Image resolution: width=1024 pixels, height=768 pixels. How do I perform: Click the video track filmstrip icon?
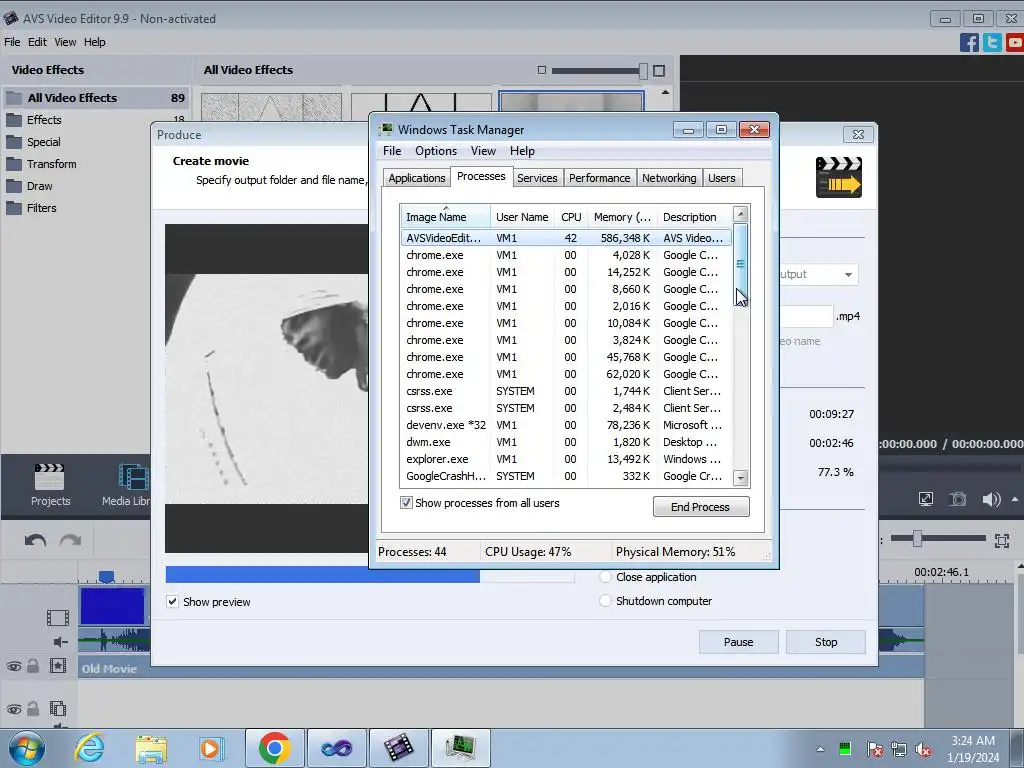click(x=57, y=617)
